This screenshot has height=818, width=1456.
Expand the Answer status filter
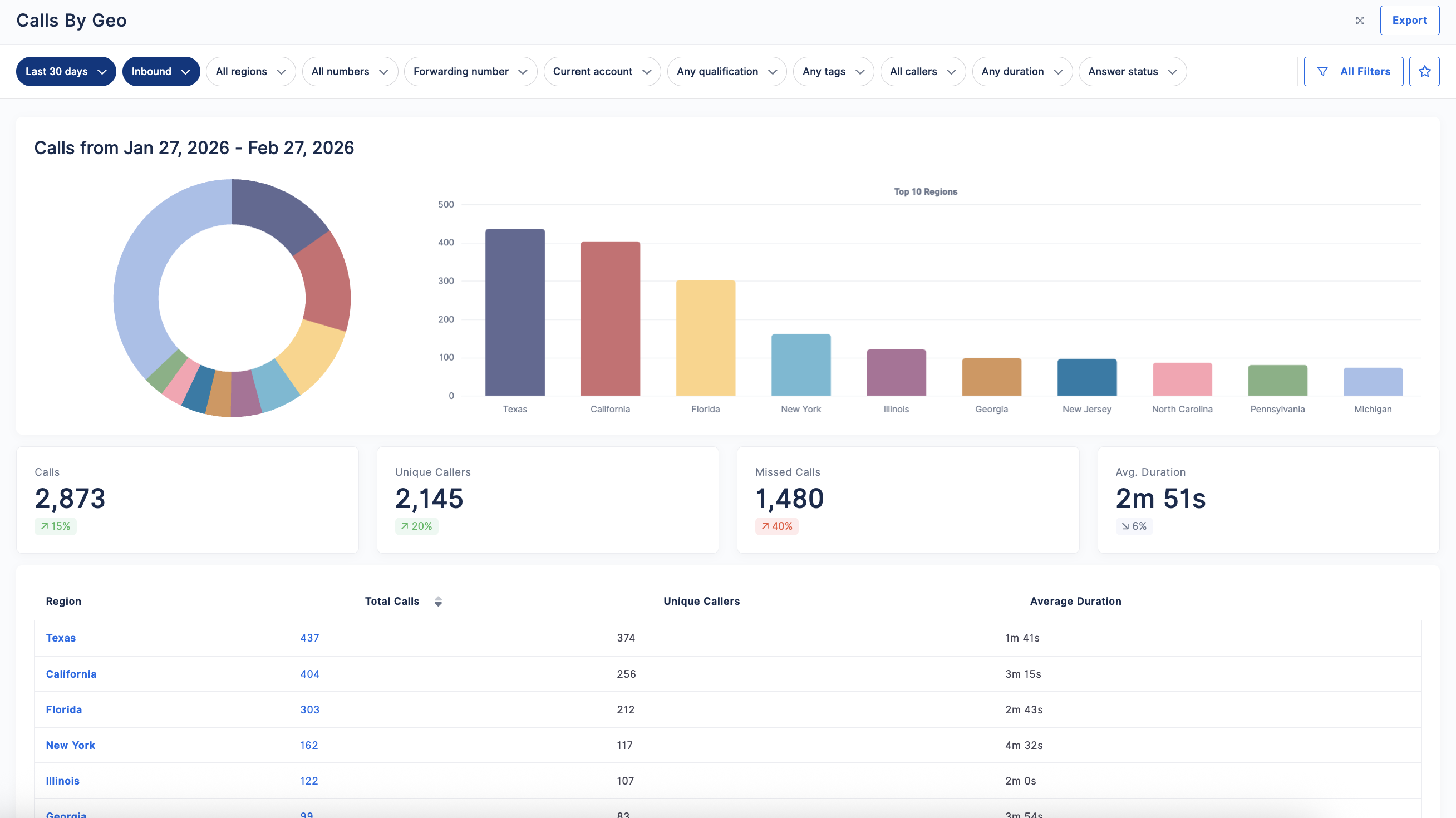tap(1132, 72)
